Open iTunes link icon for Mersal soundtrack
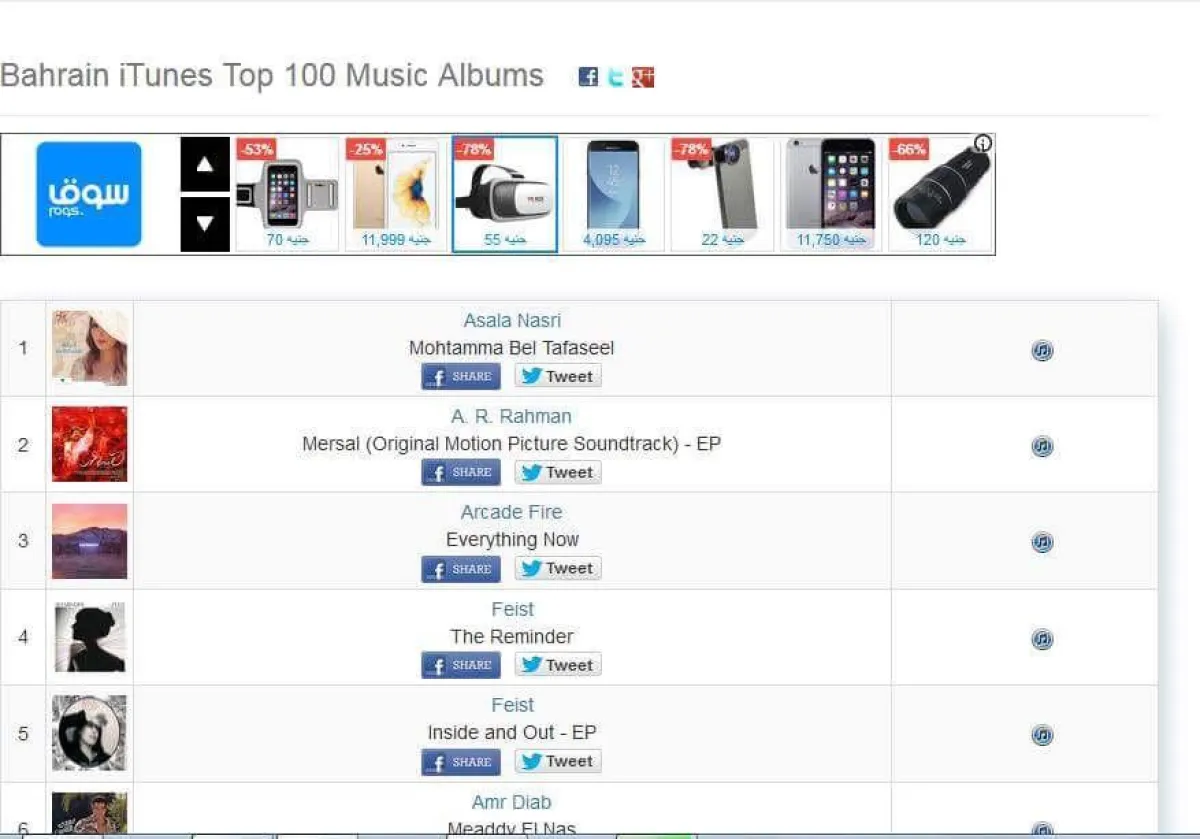Image resolution: width=1200 pixels, height=839 pixels. pos(1042,446)
